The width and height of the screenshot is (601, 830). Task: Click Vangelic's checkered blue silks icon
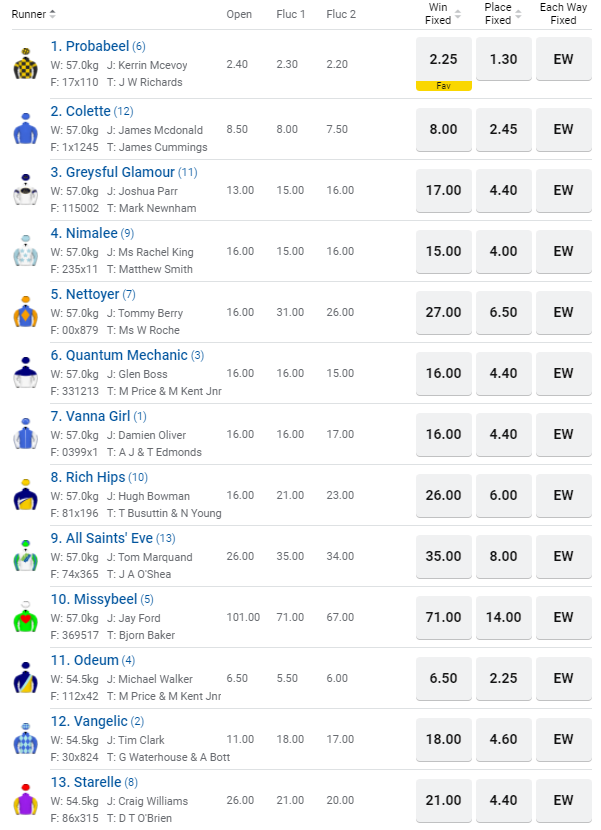click(25, 739)
